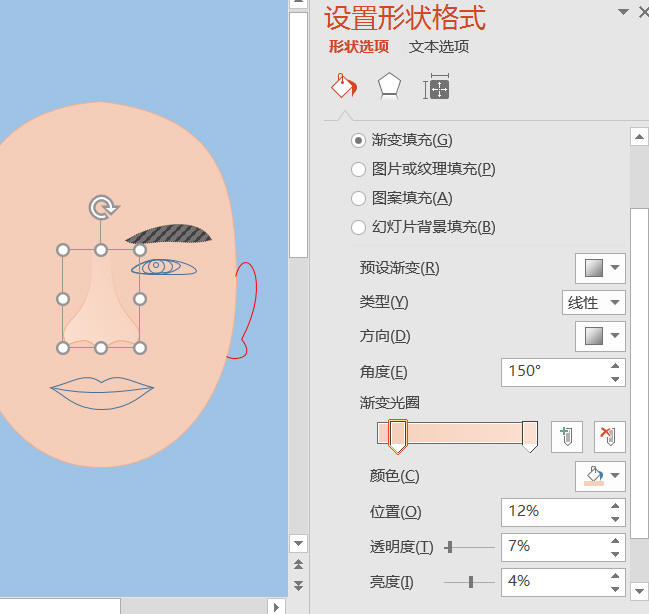Go to next slide double-arrow button
Image resolution: width=649 pixels, height=614 pixels.
pos(298,585)
